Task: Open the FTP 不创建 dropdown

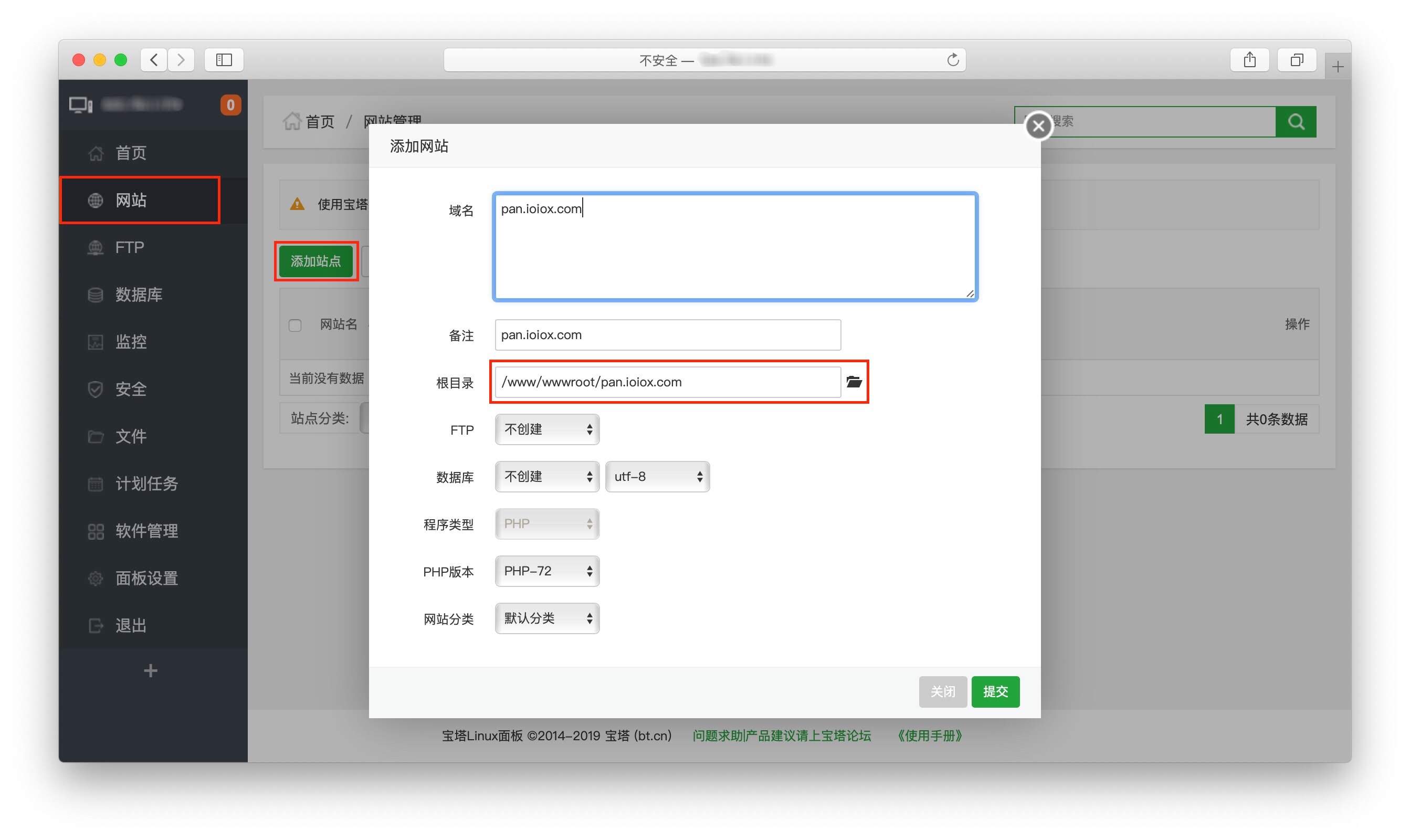Action: (546, 429)
